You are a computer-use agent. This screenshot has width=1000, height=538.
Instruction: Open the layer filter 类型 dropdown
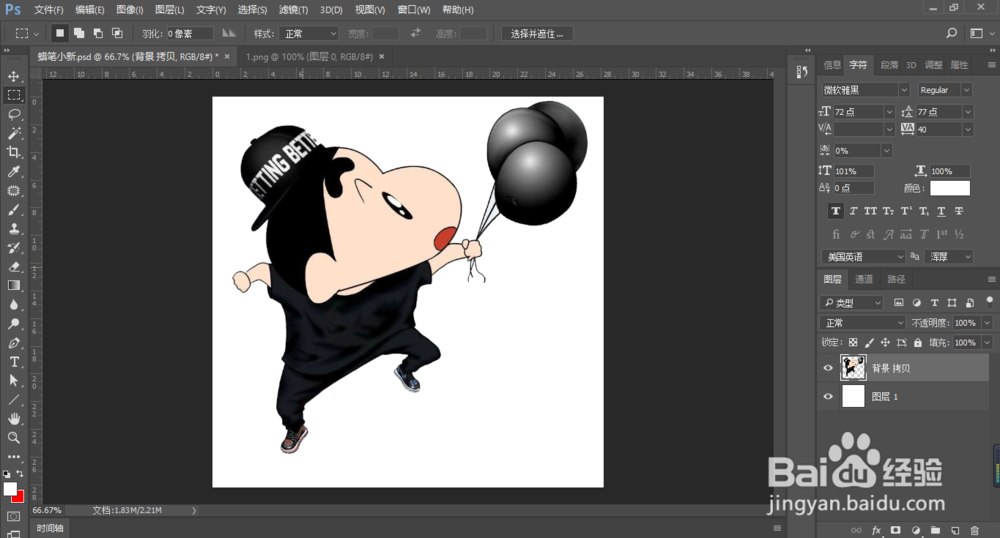(x=851, y=303)
